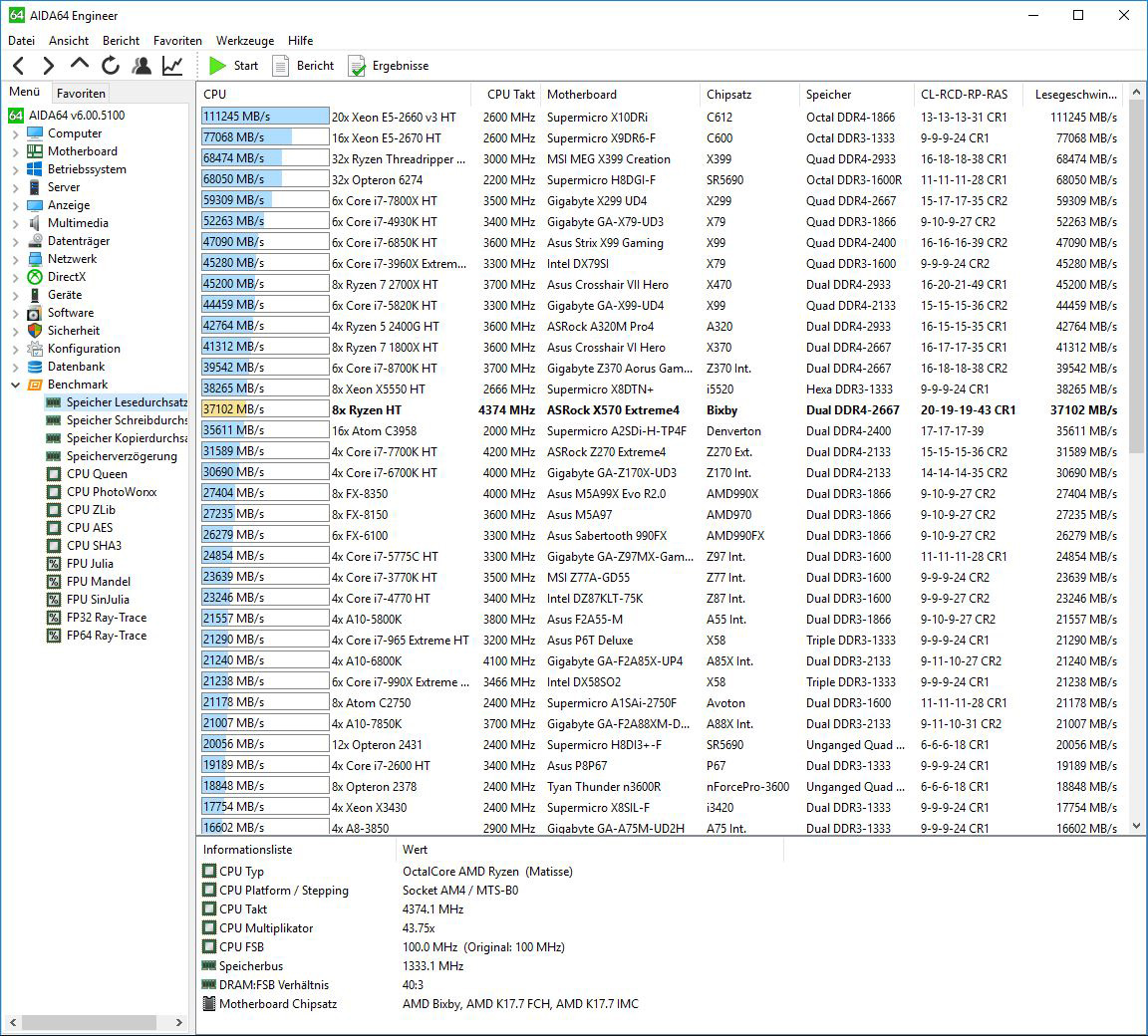Image resolution: width=1148 pixels, height=1036 pixels.
Task: Click the Informationsliste column header
Action: point(297,850)
